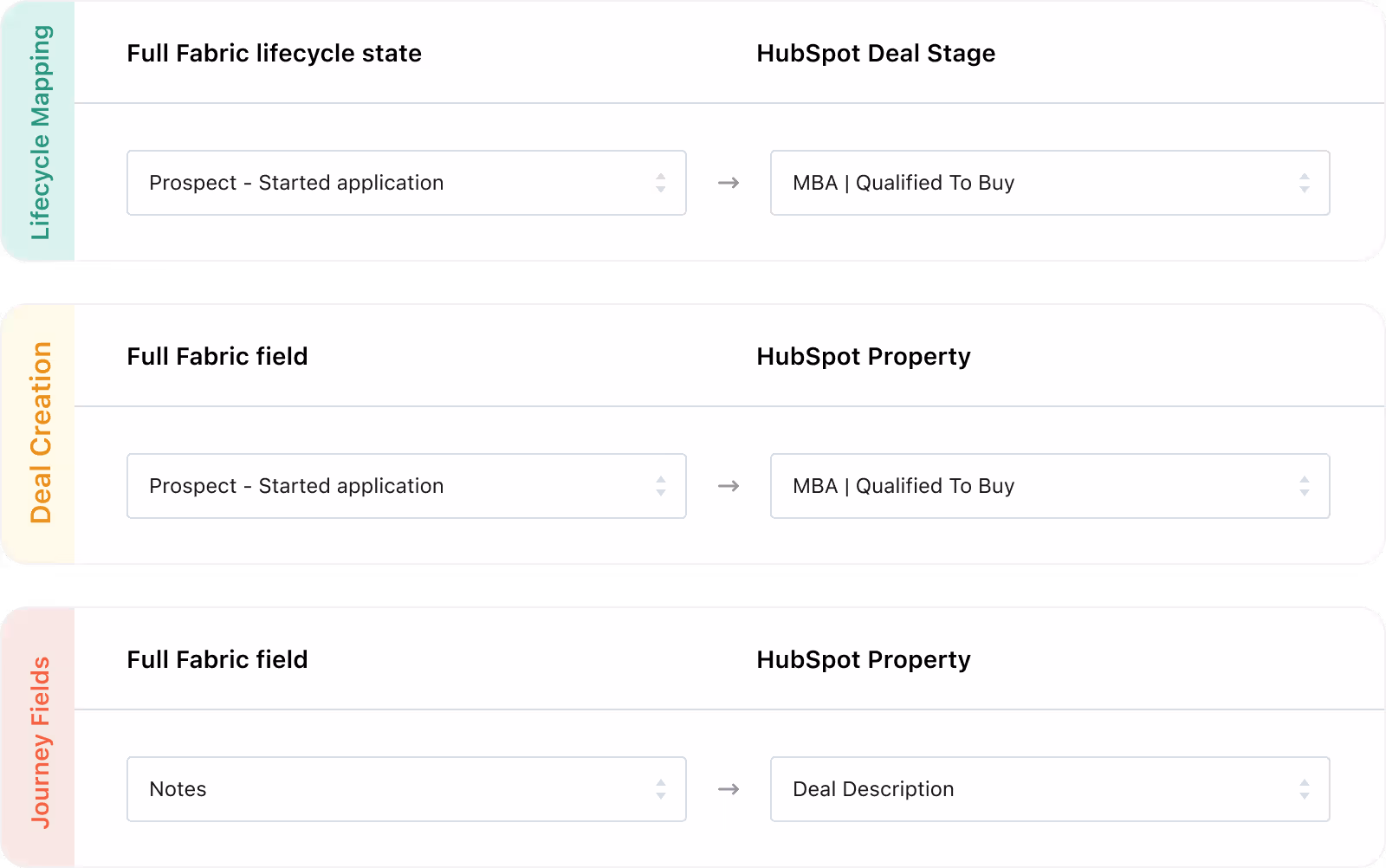This screenshot has width=1386, height=868.
Task: Click the stepper beside MBA Qualified To Buy stage
Action: tap(1305, 183)
